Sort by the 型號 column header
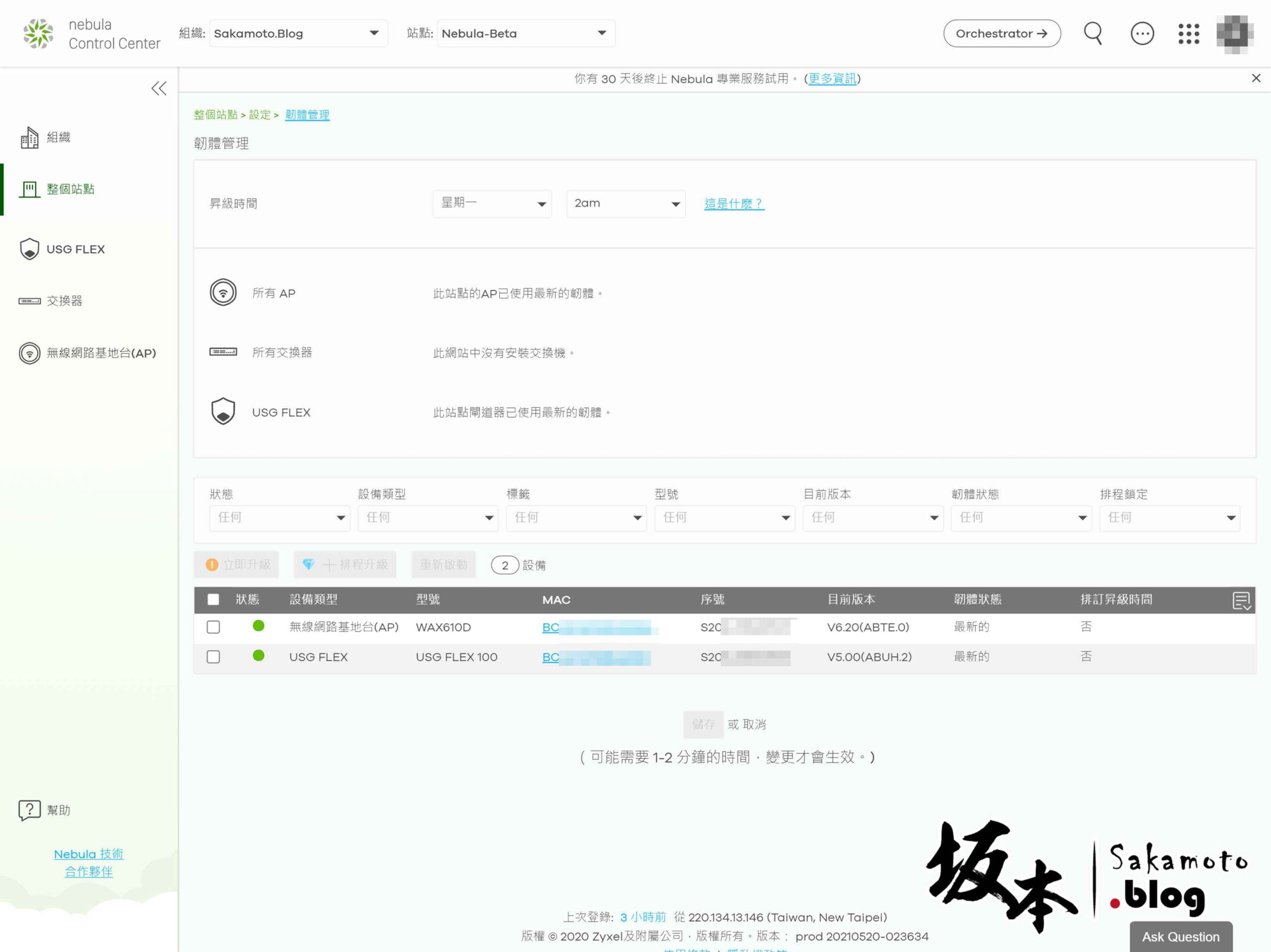Screen dimensions: 1271x952 click(427, 600)
